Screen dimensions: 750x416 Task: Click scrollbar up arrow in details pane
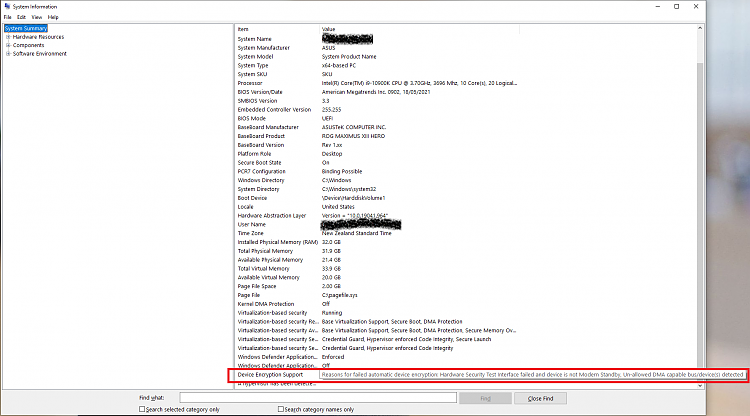coord(700,28)
